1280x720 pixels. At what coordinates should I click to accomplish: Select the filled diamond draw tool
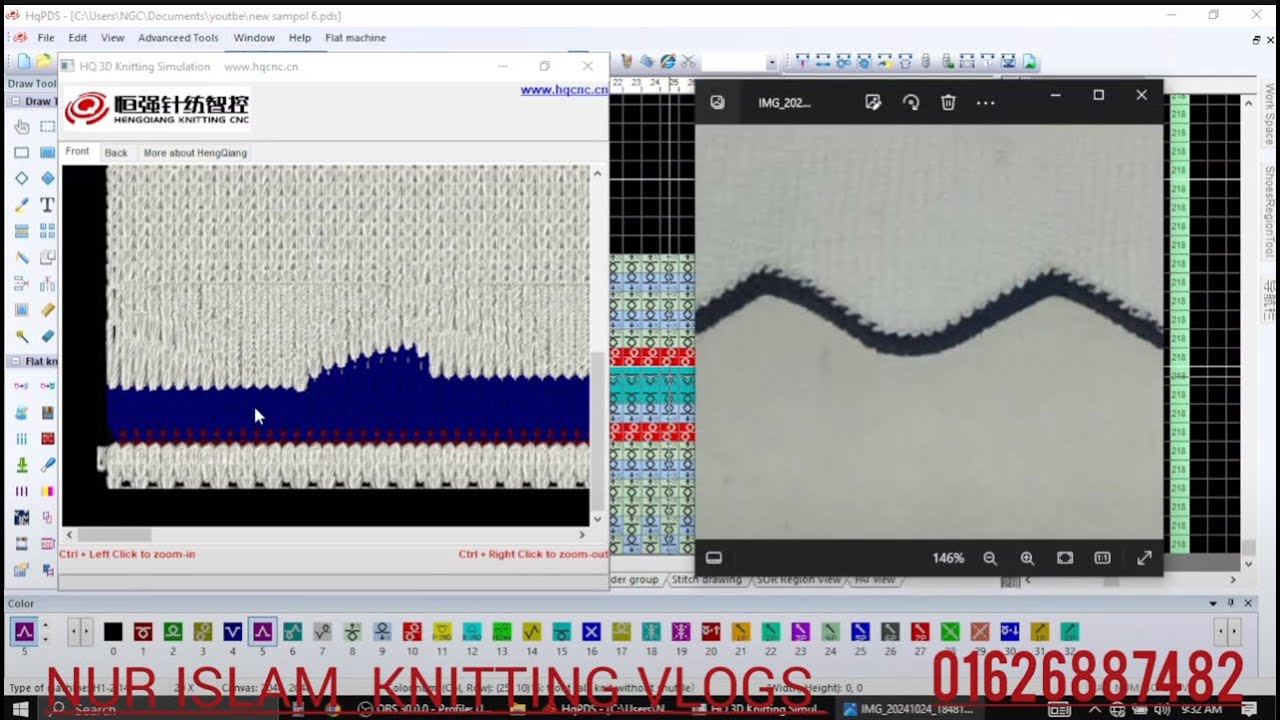pos(47,179)
